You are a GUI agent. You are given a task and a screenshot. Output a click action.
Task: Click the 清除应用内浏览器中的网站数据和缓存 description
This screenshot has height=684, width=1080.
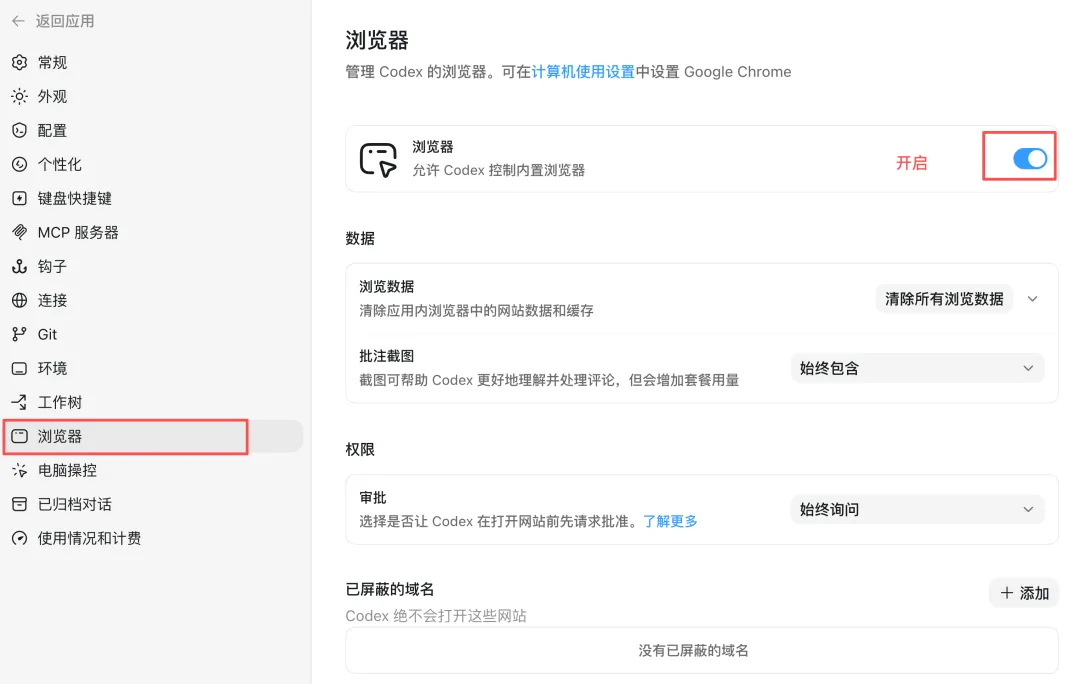[x=476, y=311]
